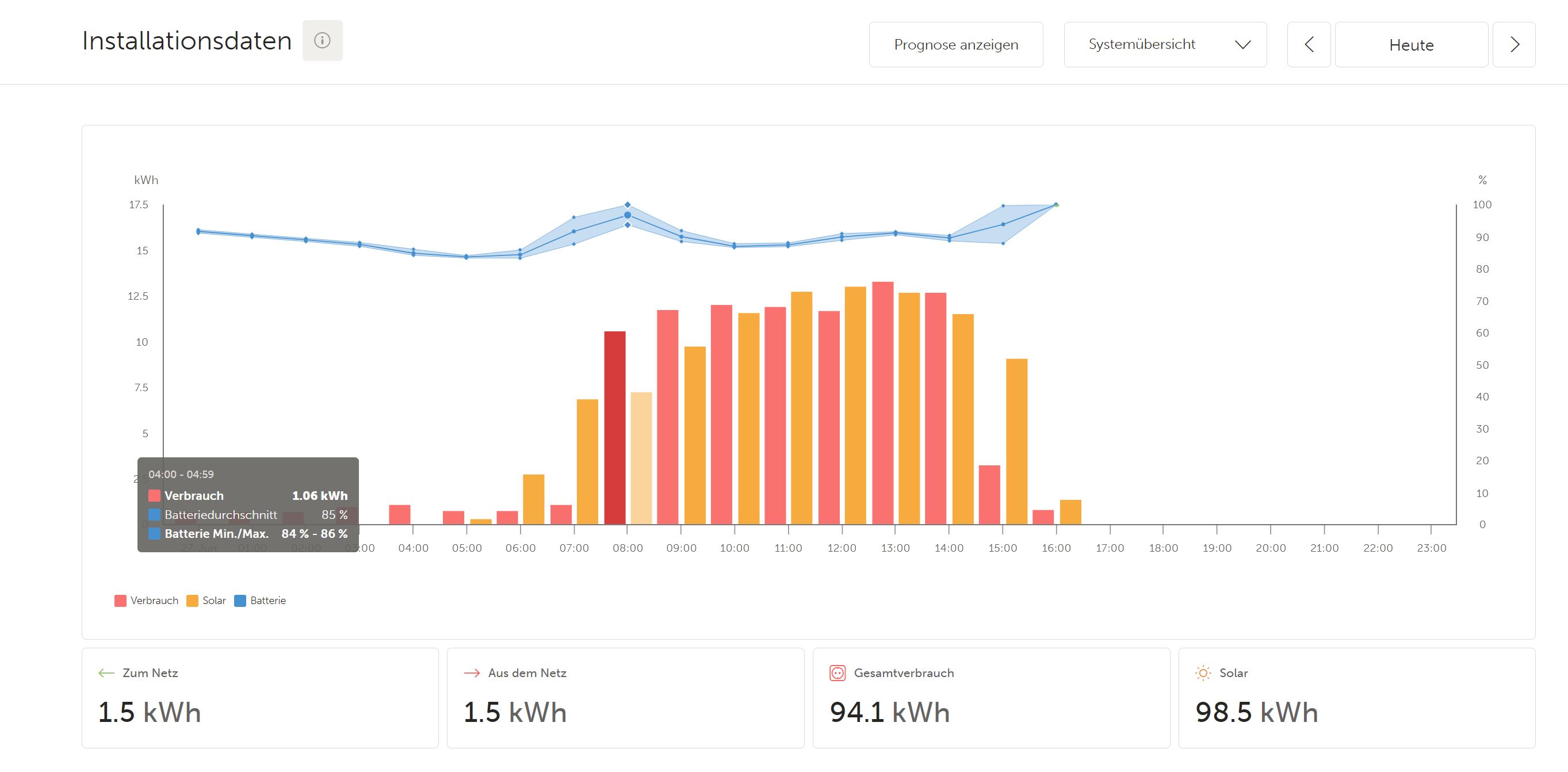Click the Prognose anzeigen button
The height and width of the screenshot is (772, 1568).
pyautogui.click(x=955, y=44)
